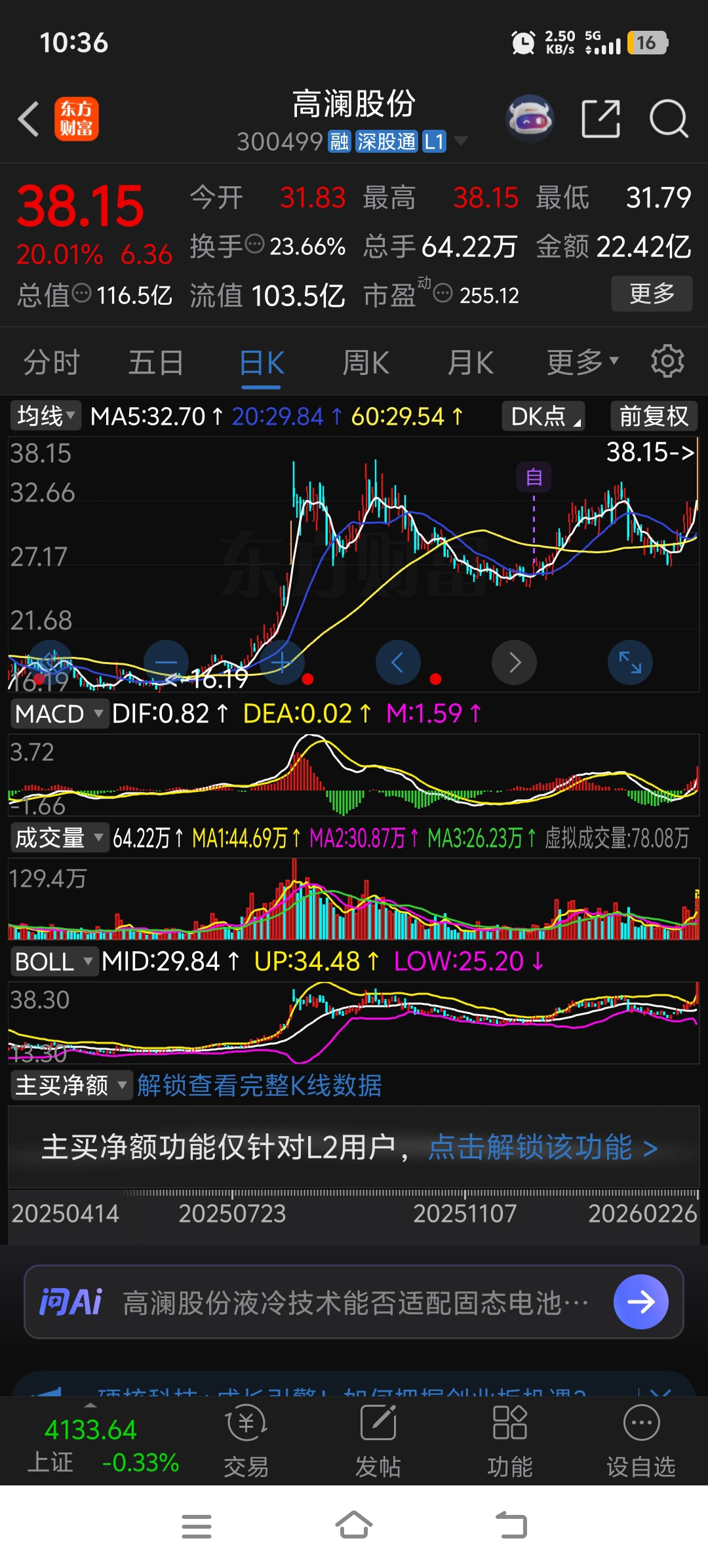The height and width of the screenshot is (1568, 708).
Task: Tap 解锁查看完整K线数据 link
Action: click(x=260, y=1086)
